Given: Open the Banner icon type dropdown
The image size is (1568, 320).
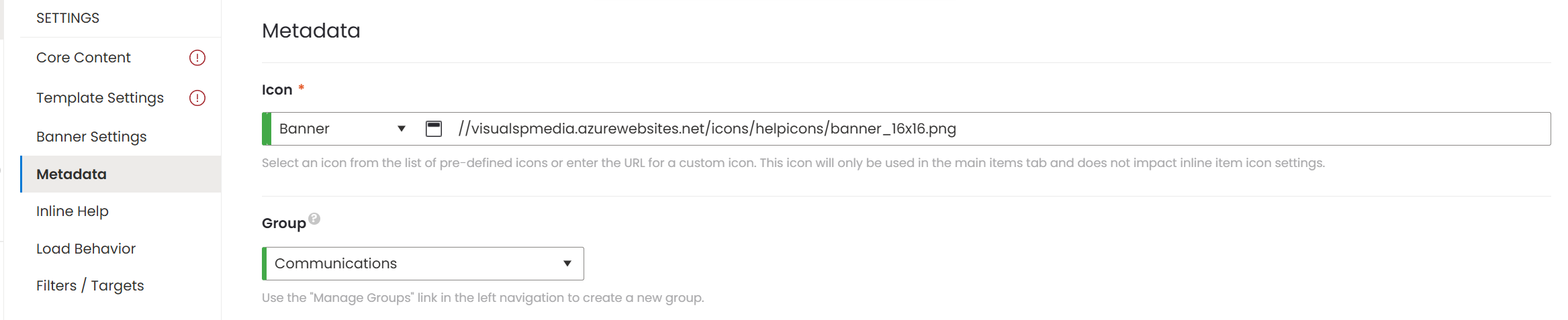Looking at the screenshot, I should pyautogui.click(x=342, y=129).
